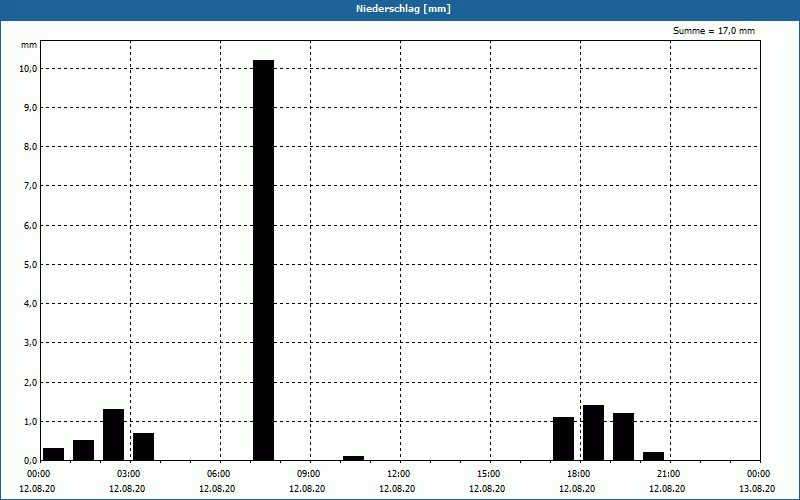Click the 03:00 x-axis time label
Screen dimensions: 800x500
tap(128, 474)
